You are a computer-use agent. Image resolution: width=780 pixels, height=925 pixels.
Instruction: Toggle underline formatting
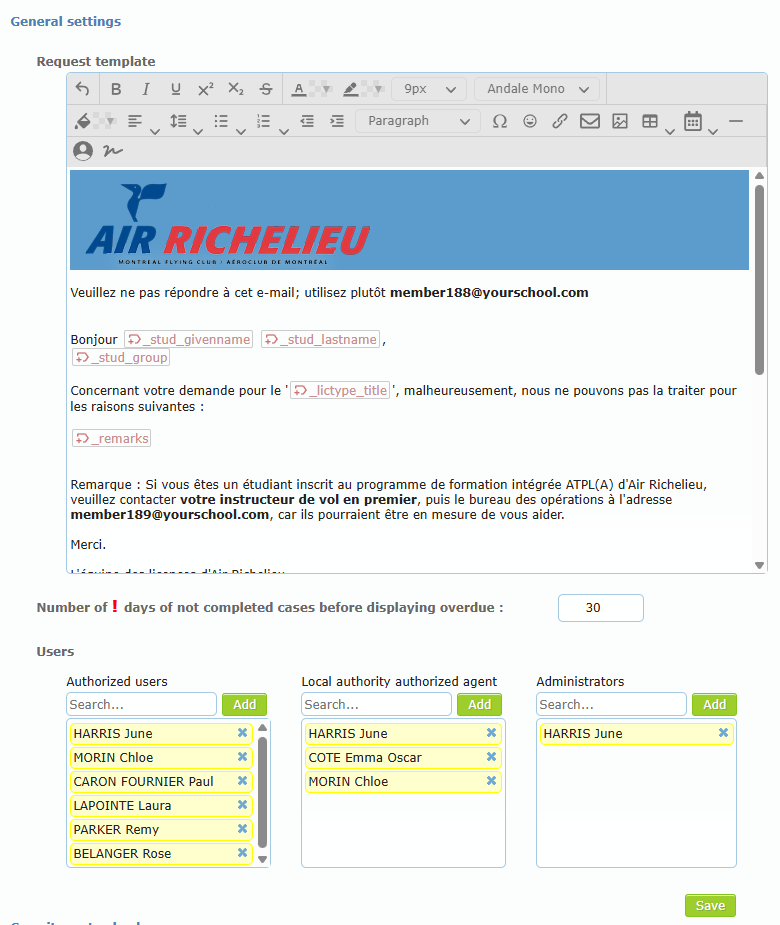point(175,89)
